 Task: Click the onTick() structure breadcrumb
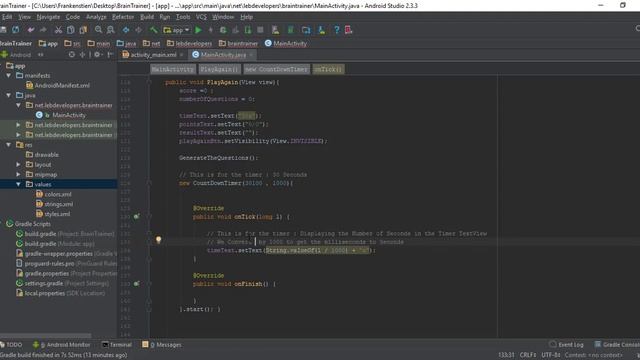coord(328,69)
